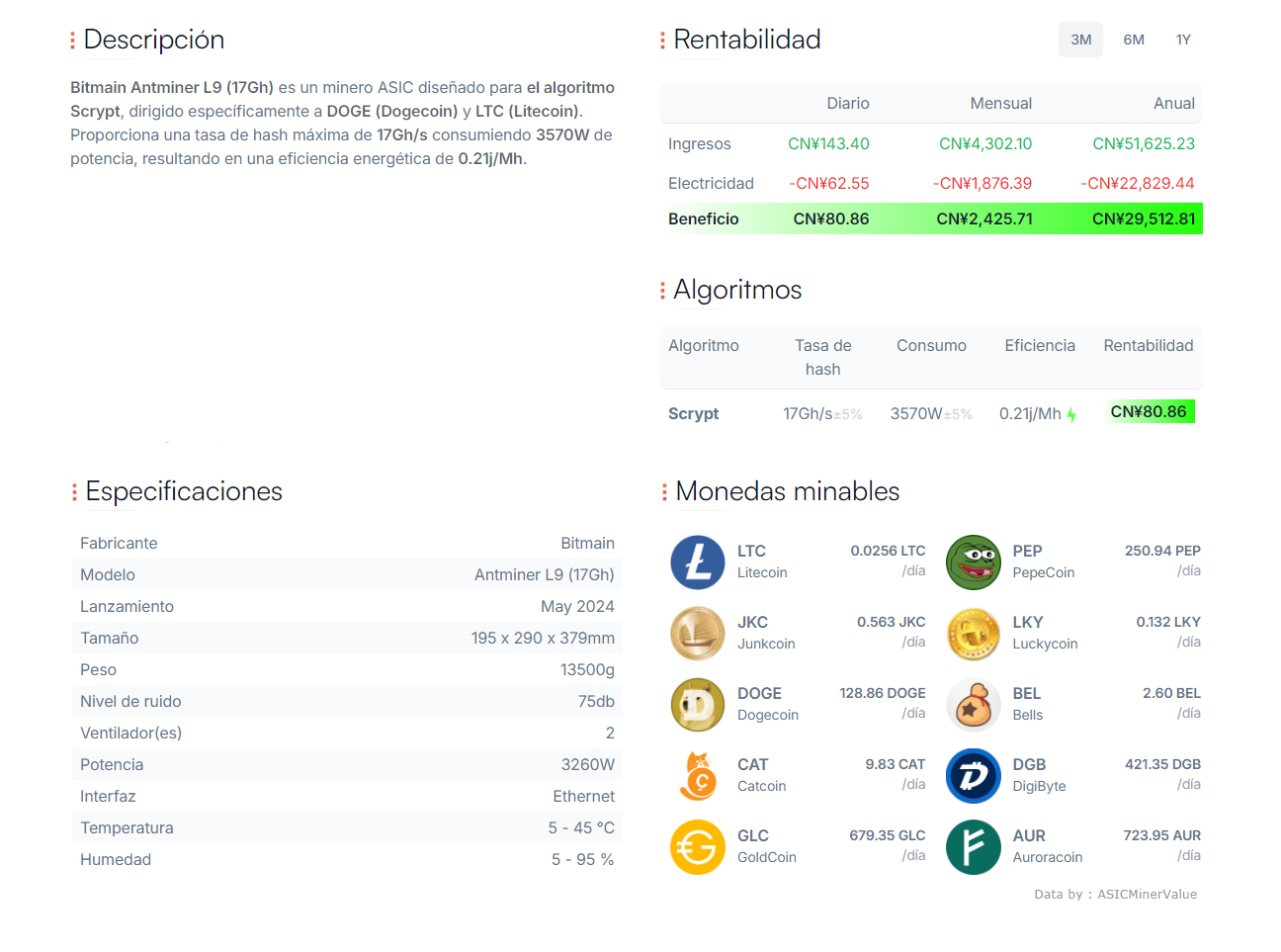Open the JKC coin name link
This screenshot has width=1281, height=952.
point(752,622)
